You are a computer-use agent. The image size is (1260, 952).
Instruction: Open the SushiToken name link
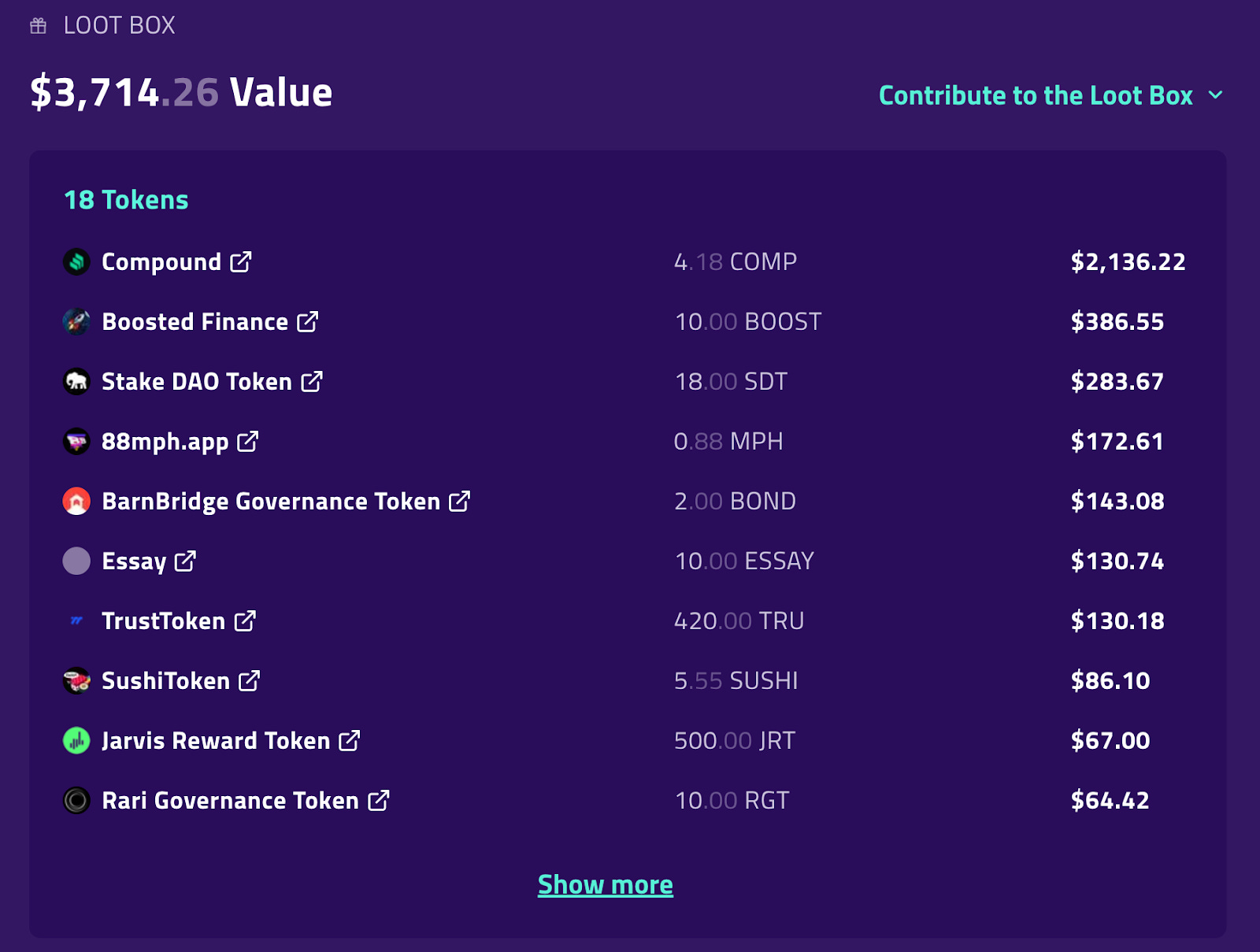pyautogui.click(x=165, y=680)
